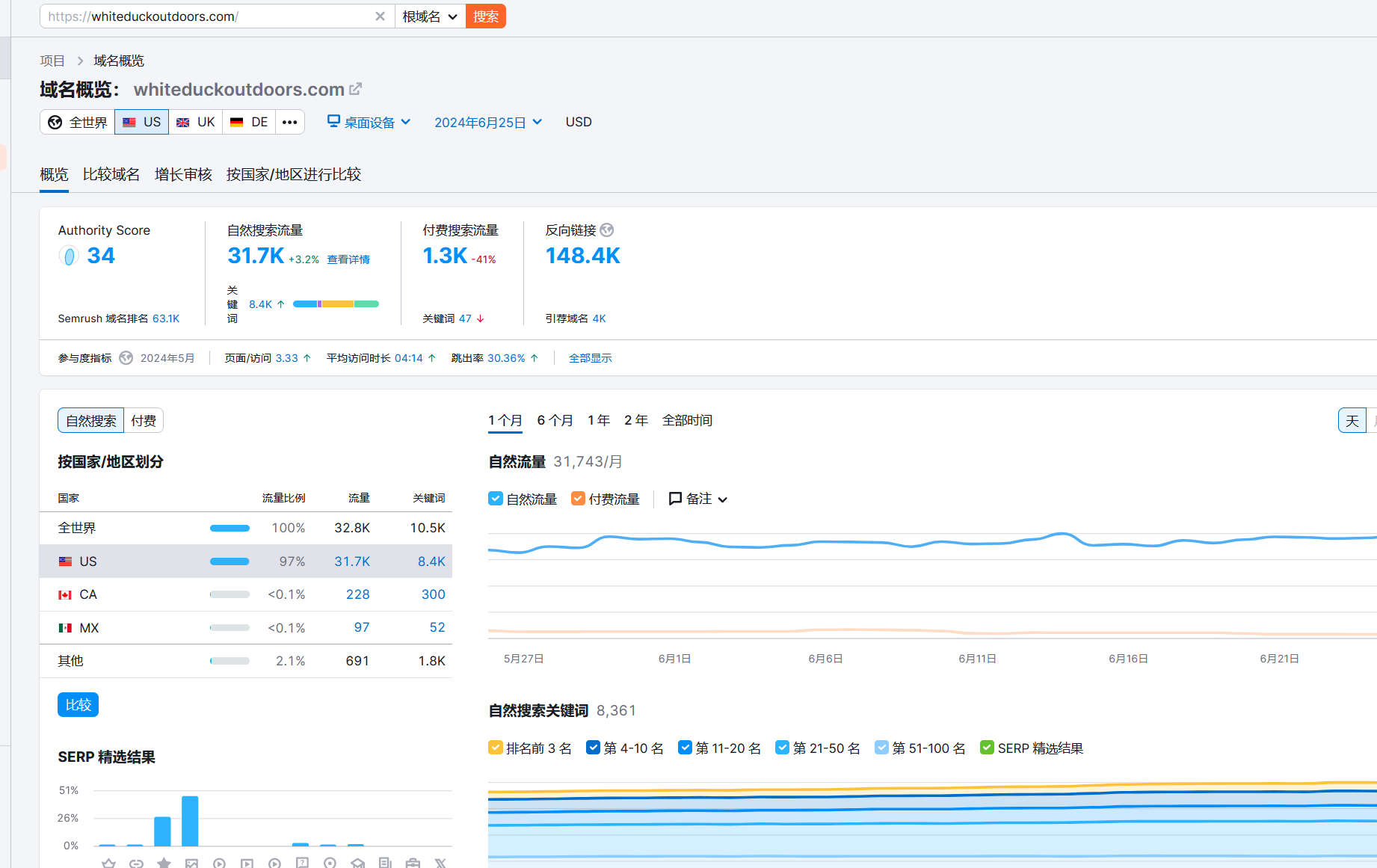Open the 查看详情 link

click(348, 259)
